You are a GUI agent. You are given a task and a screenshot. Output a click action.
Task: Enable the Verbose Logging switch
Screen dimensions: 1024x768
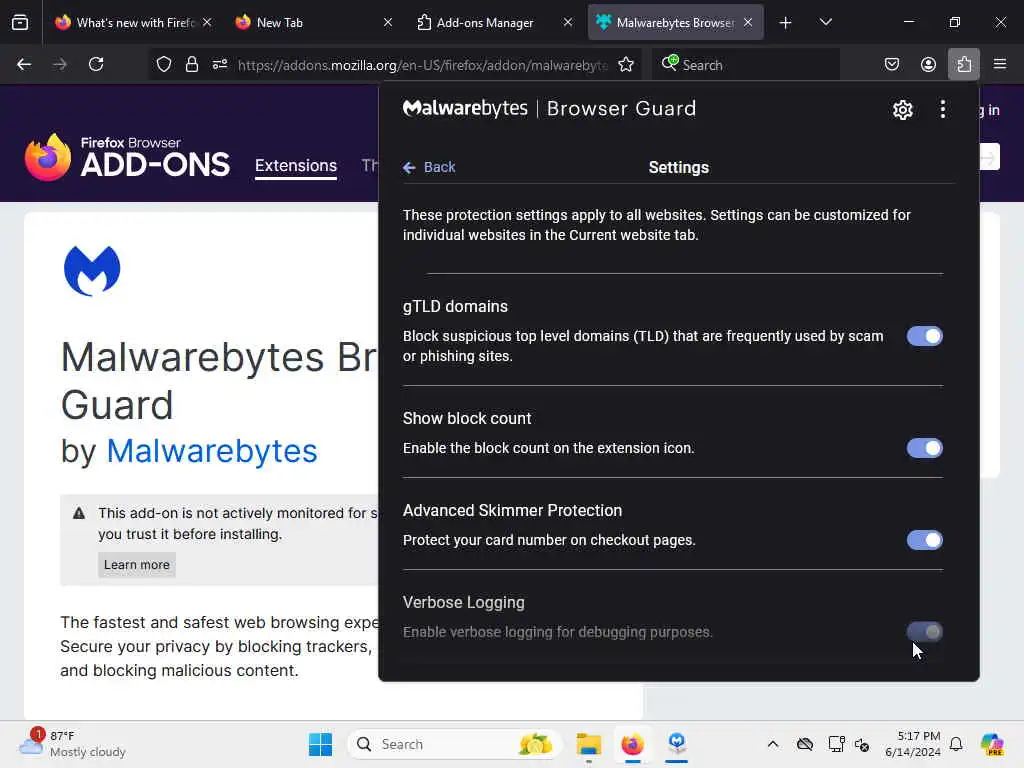coord(924,632)
